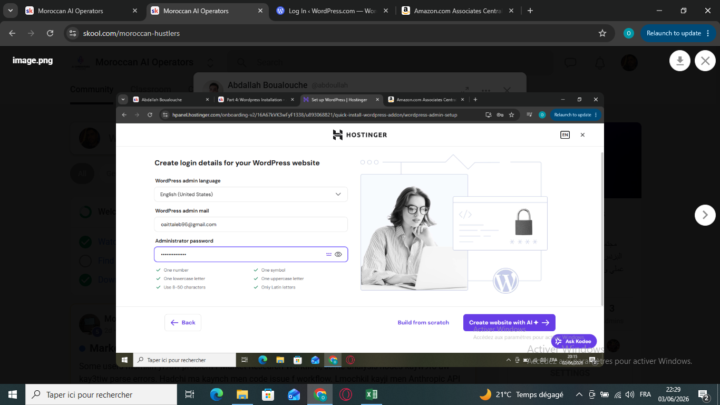The width and height of the screenshot is (720, 405).
Task: Open the Chrome three-dot menu
Action: coord(708,33)
